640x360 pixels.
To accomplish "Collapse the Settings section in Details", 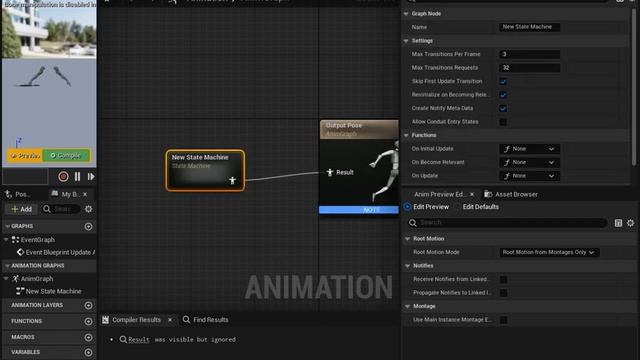I will click(406, 41).
